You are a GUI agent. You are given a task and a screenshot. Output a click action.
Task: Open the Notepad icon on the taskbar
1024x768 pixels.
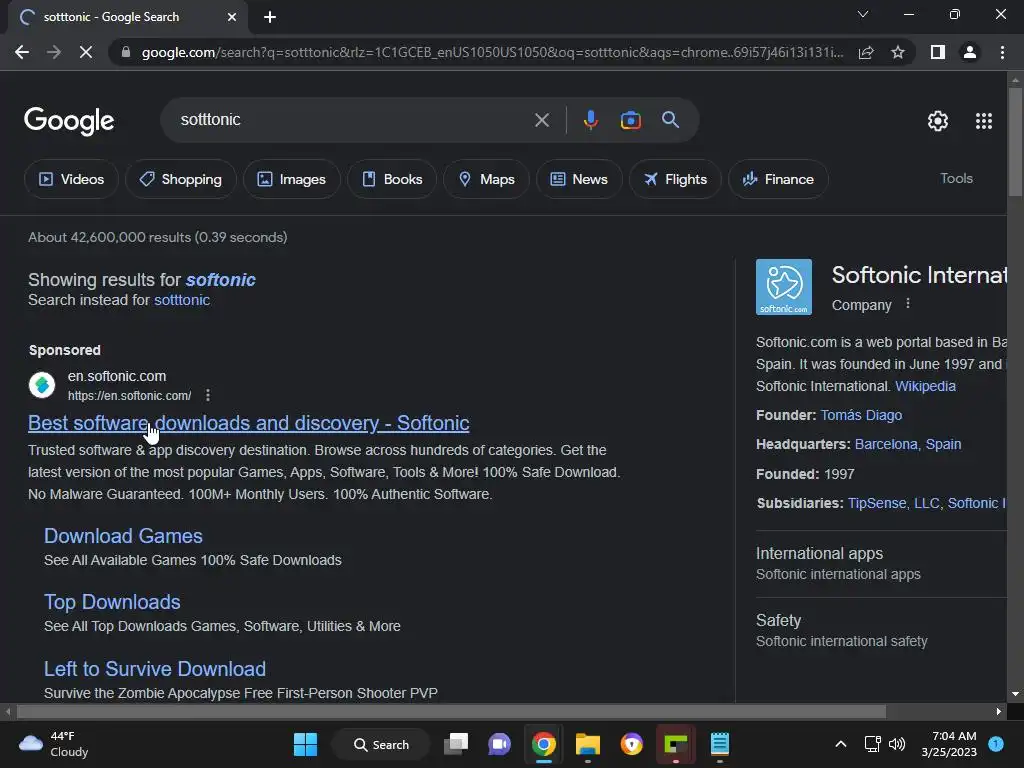[720, 744]
